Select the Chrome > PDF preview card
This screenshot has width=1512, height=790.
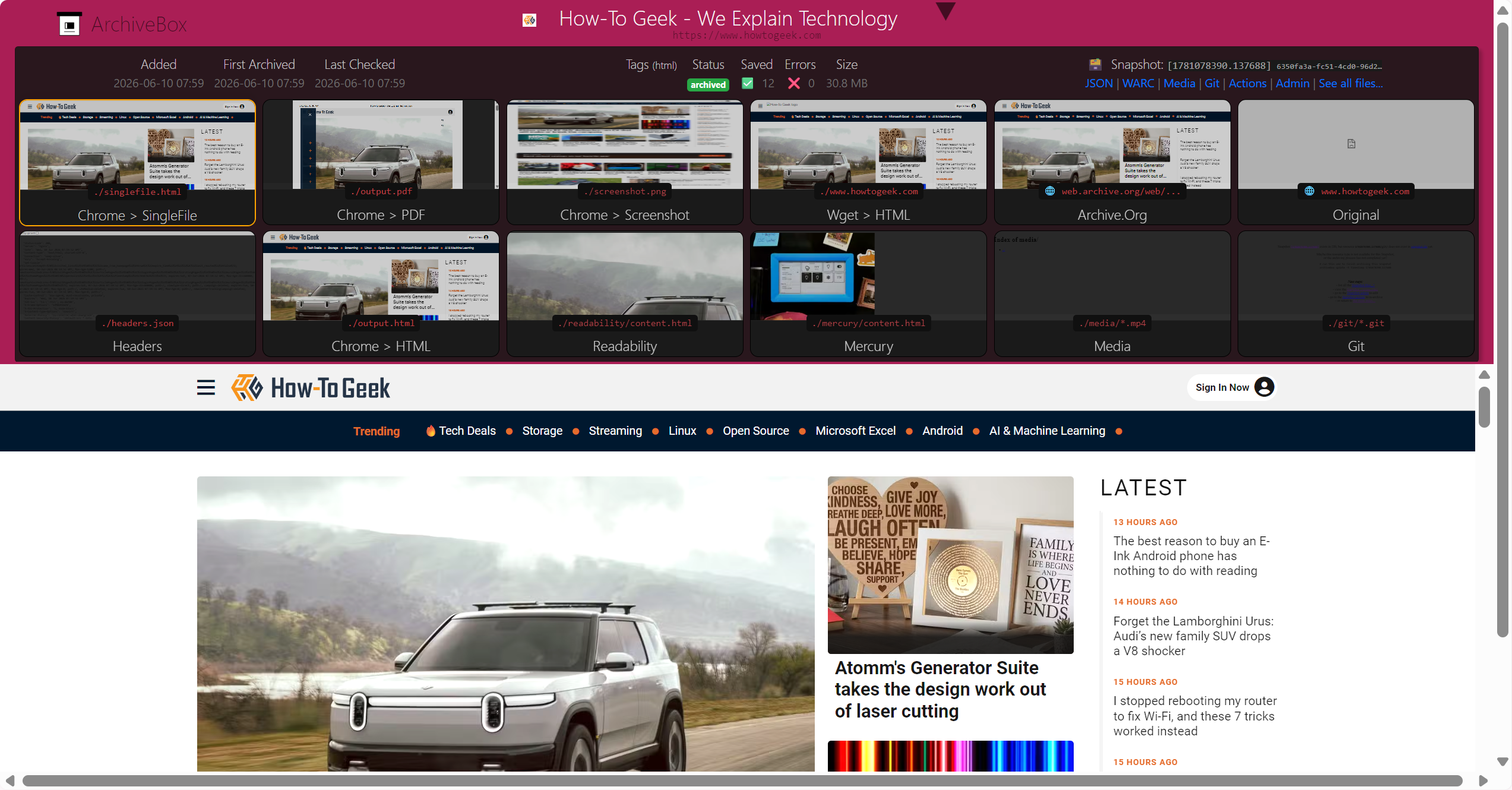(x=381, y=162)
